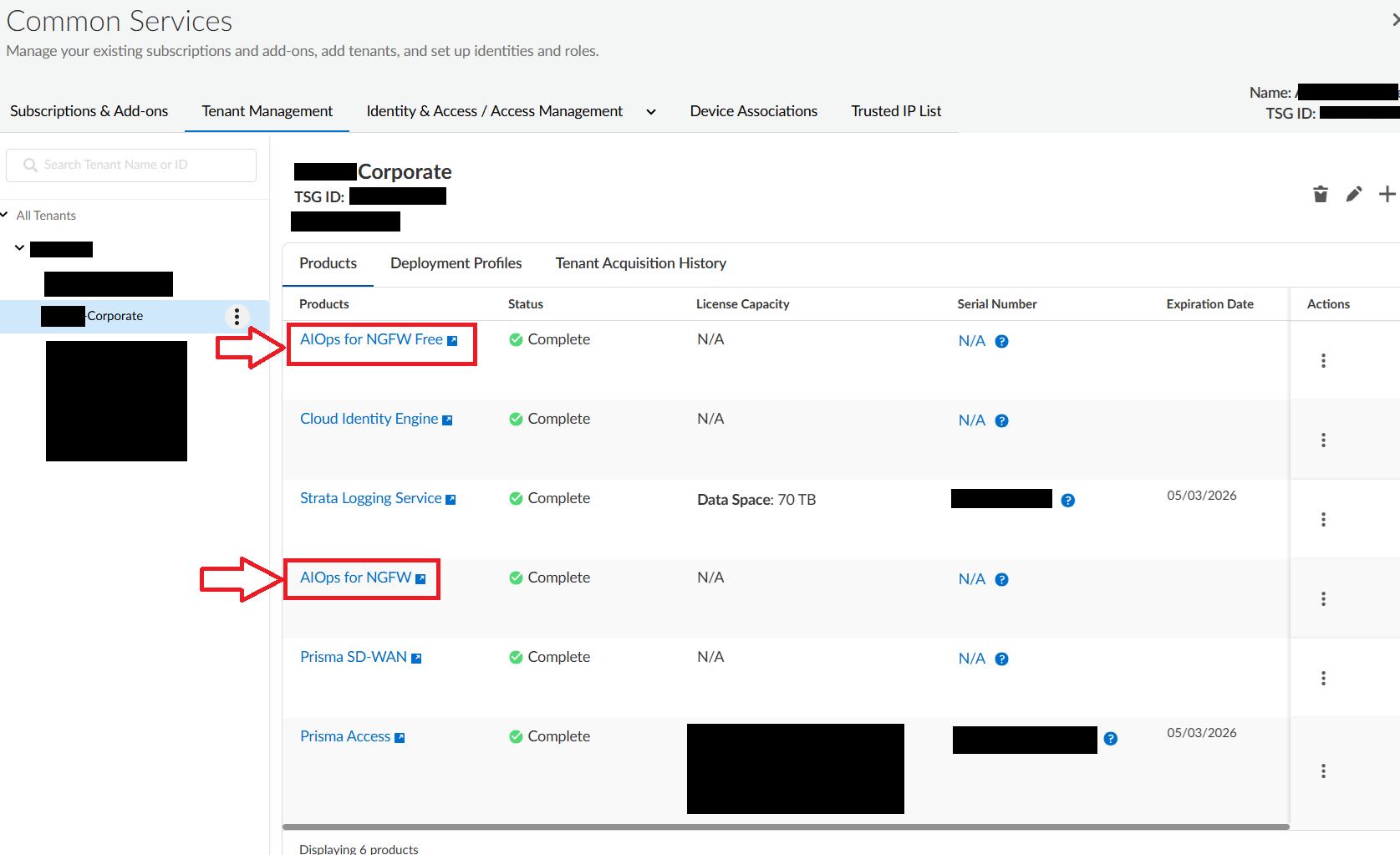Click the Complete status for Prisma Access

549,736
